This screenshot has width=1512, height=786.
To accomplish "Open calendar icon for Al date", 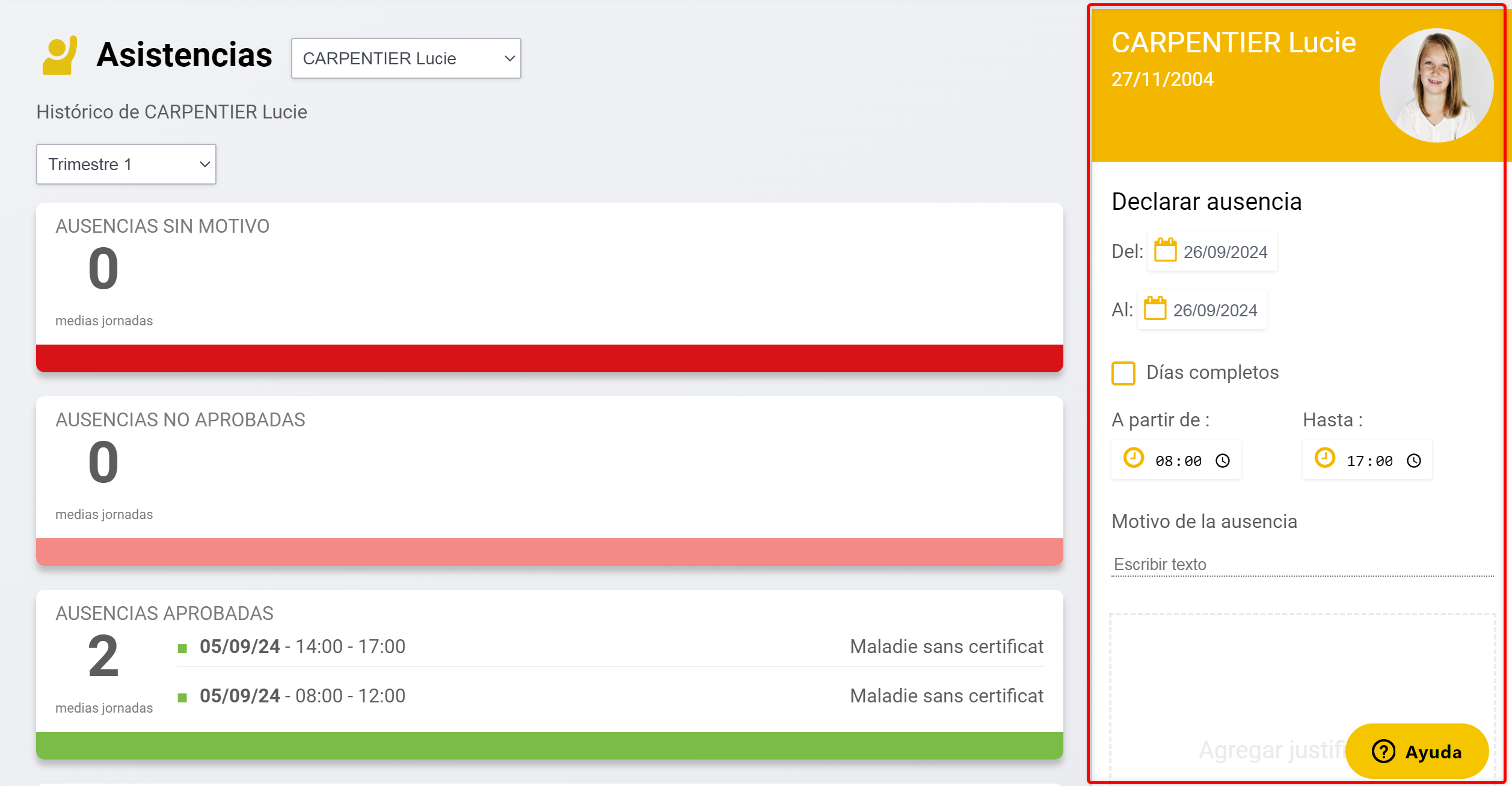I will (x=1155, y=309).
